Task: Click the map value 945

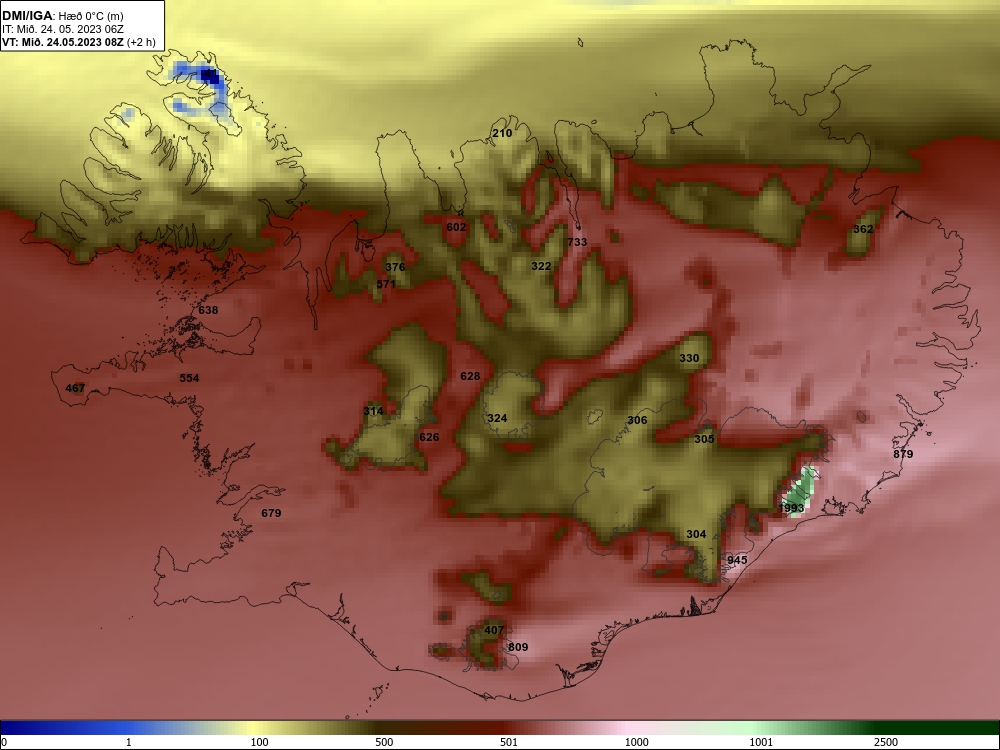Action: tap(737, 560)
